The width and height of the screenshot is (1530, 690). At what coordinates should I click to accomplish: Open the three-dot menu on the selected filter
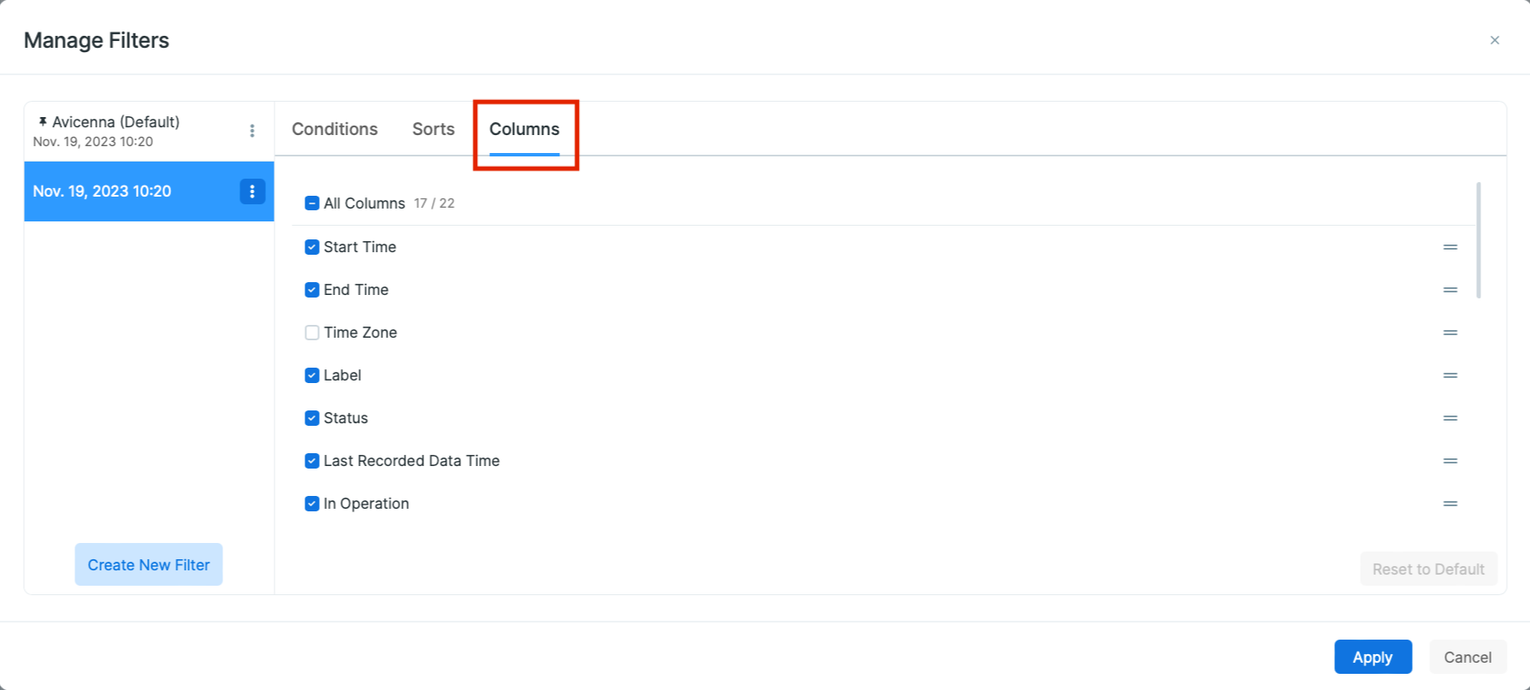252,191
